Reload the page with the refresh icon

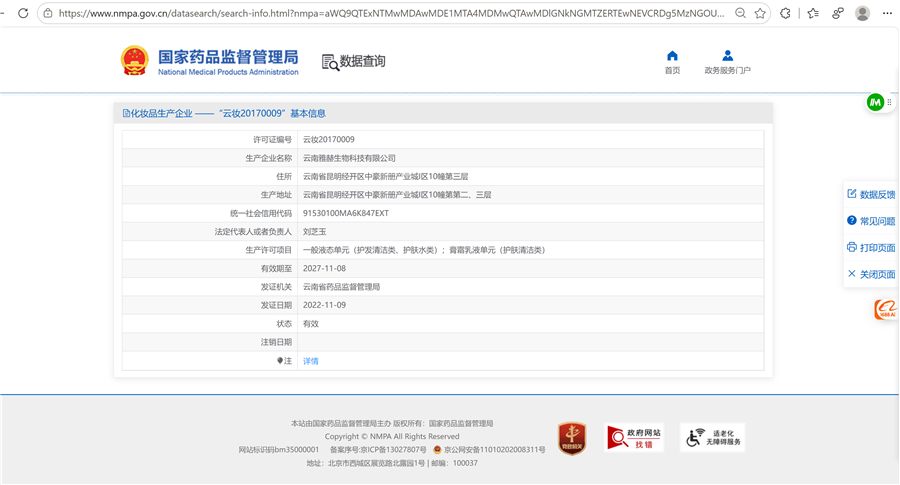(23, 13)
